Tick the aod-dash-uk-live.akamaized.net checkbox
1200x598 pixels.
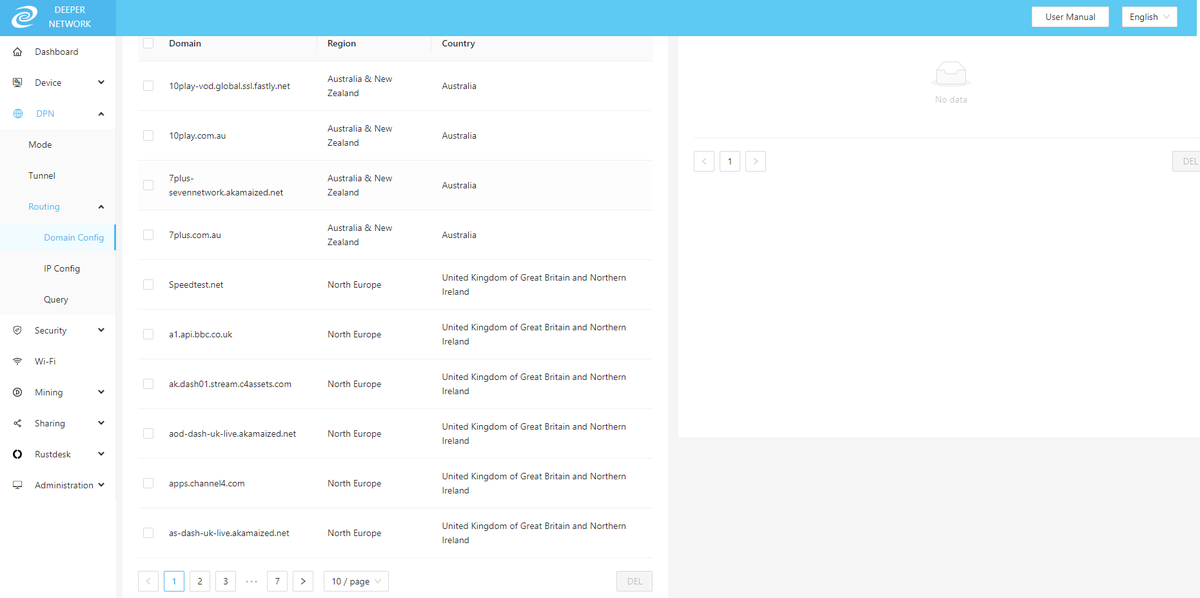tap(148, 434)
